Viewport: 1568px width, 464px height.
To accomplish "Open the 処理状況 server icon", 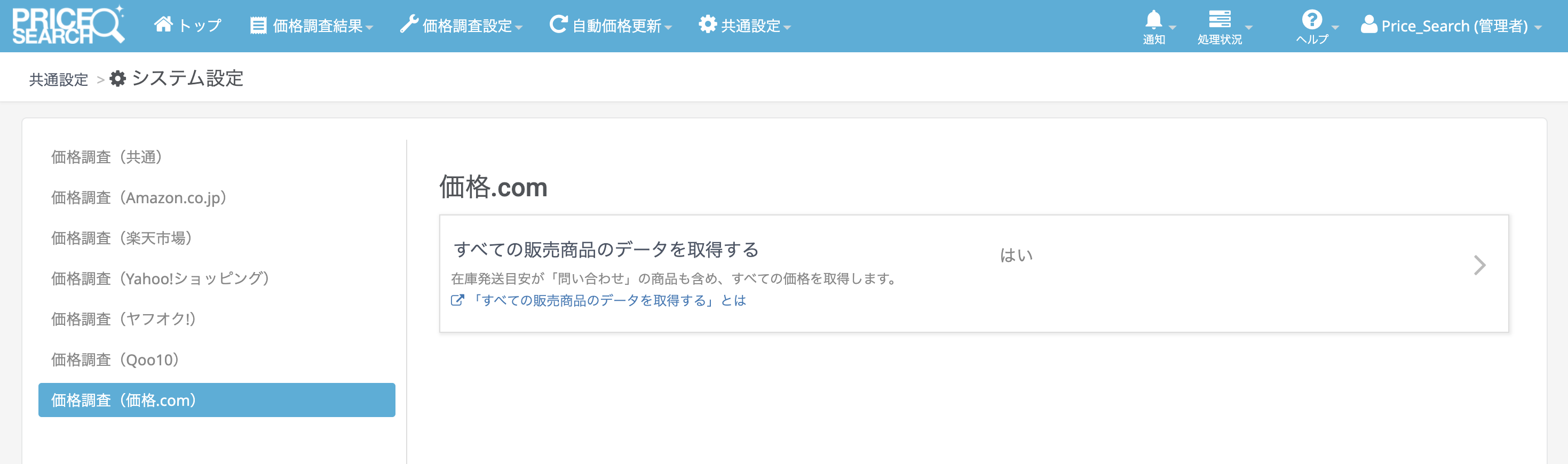I will (x=1219, y=19).
